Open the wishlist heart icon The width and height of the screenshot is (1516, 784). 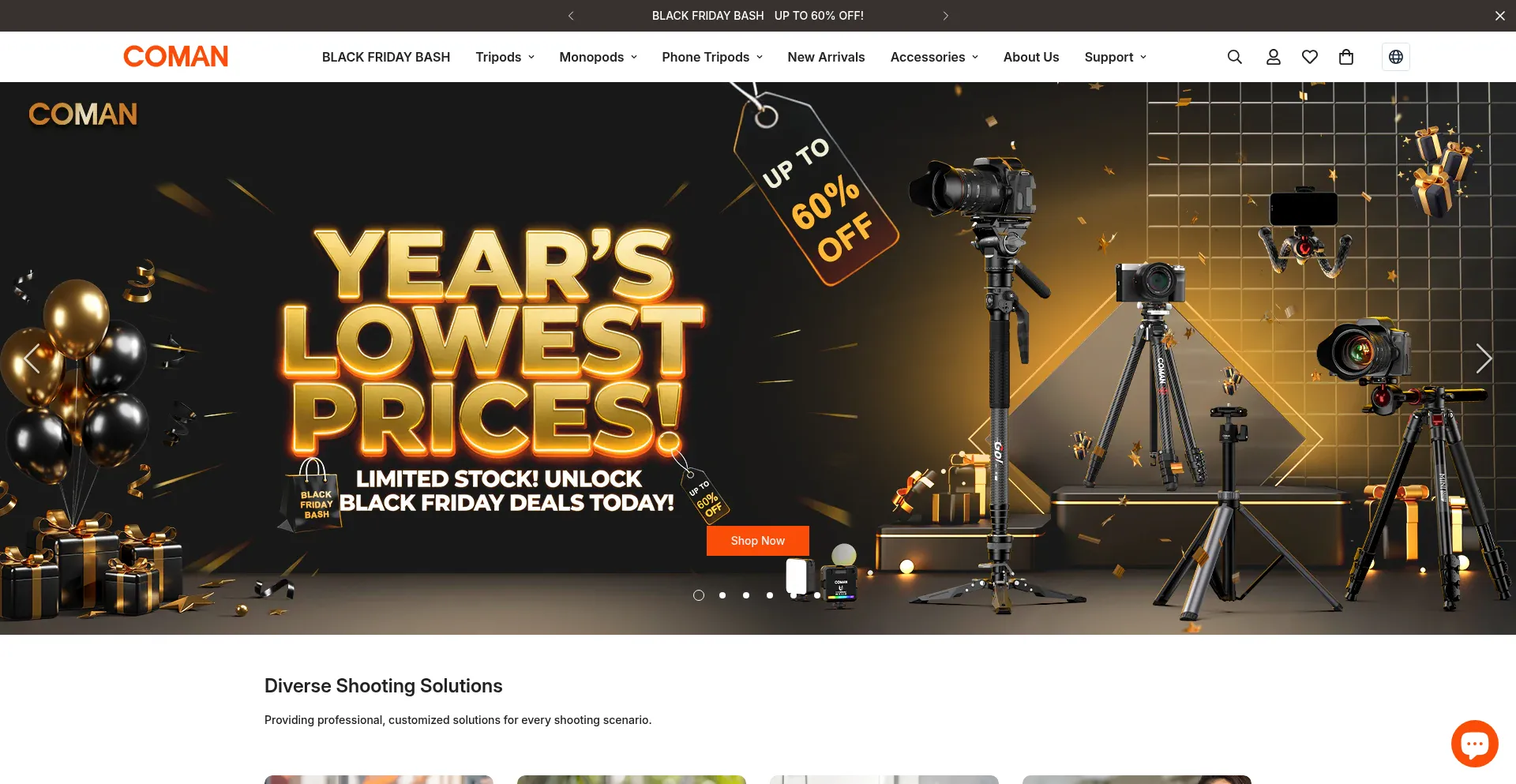pos(1310,57)
